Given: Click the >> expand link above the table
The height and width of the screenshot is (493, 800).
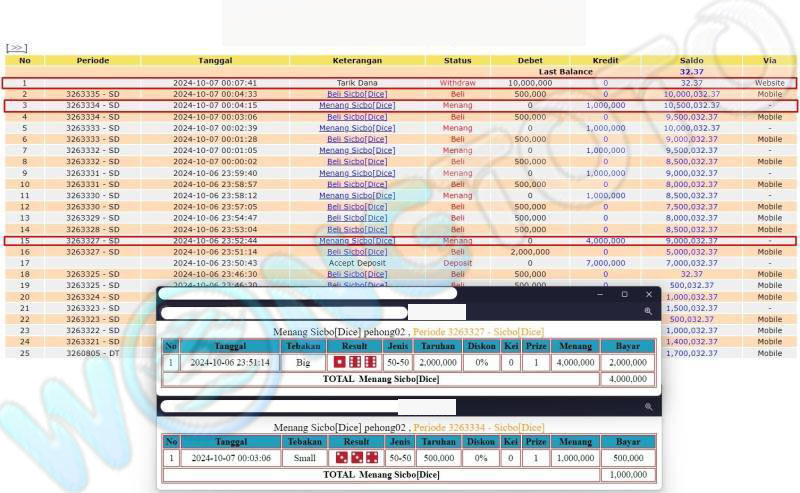Looking at the screenshot, I should point(16,47).
